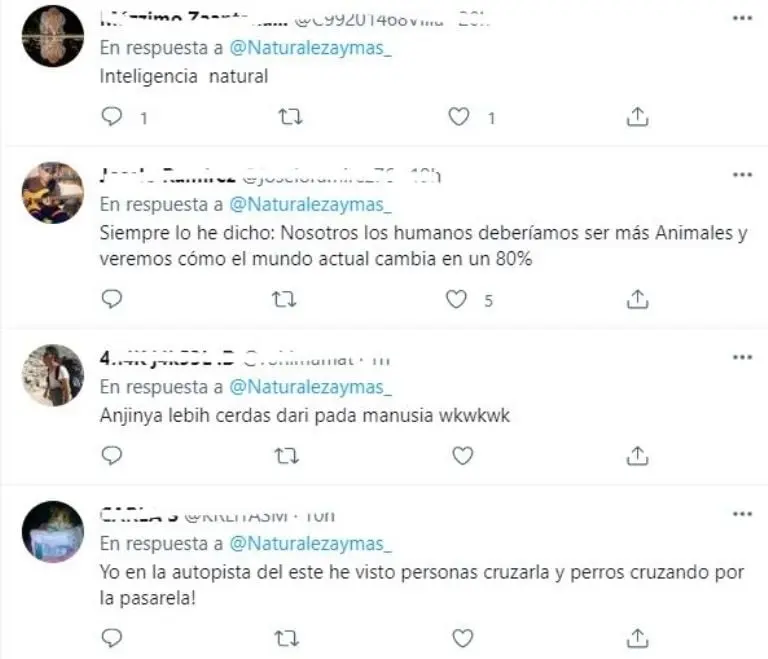
Task: Reply to the 'Anjinya lebih cerdas' tweet
Action: pos(112,456)
